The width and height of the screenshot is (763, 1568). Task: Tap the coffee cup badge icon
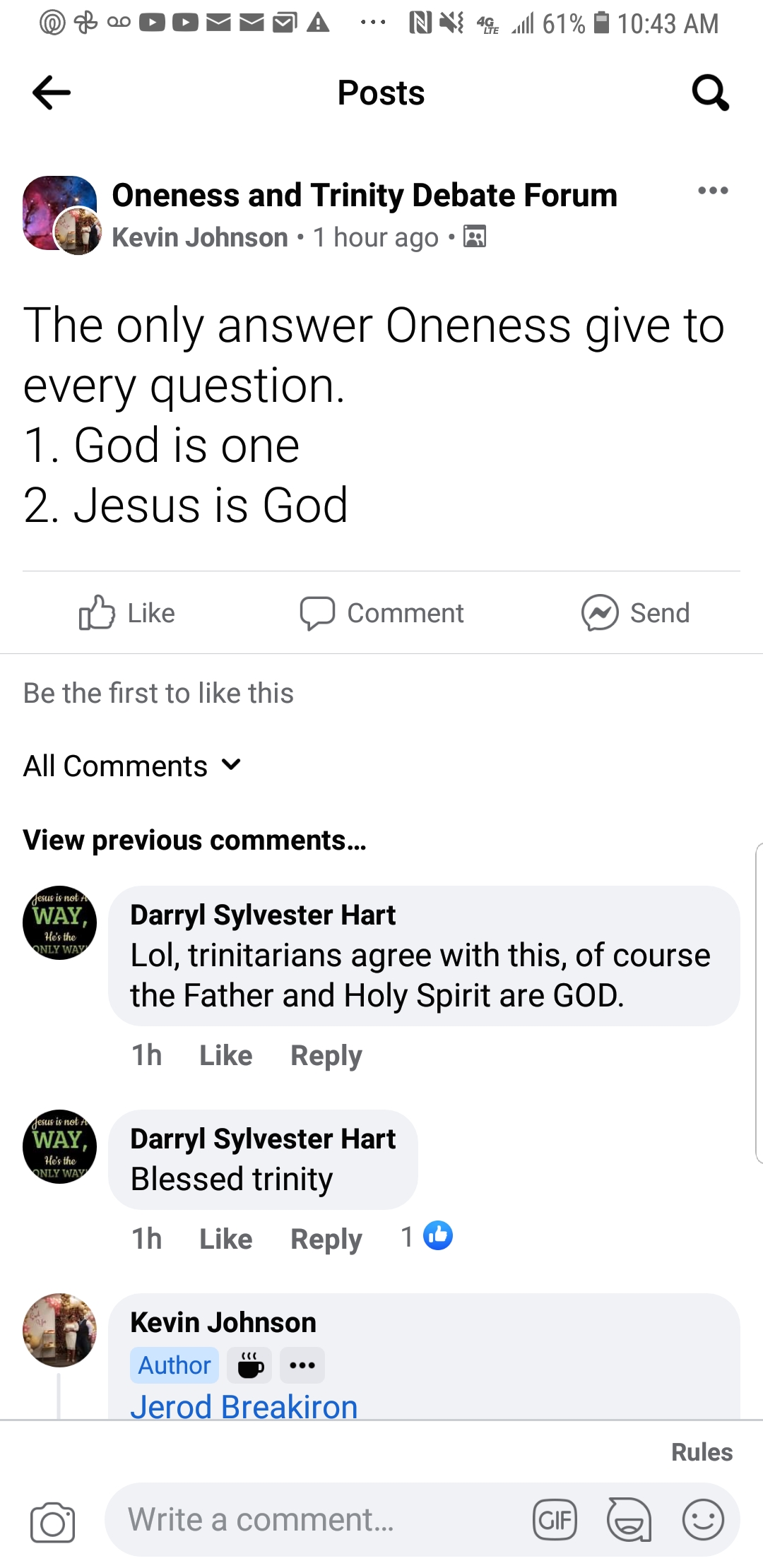click(x=250, y=1365)
